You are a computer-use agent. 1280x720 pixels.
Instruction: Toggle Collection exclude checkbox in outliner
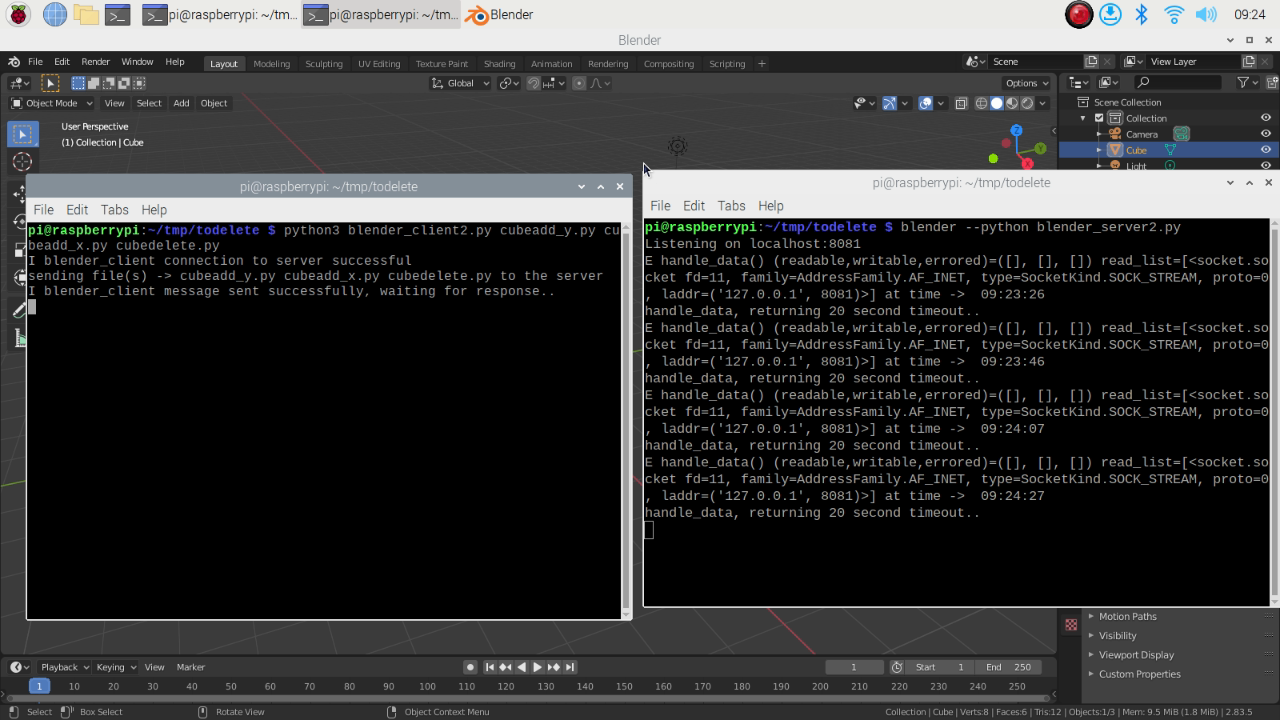(x=1099, y=118)
